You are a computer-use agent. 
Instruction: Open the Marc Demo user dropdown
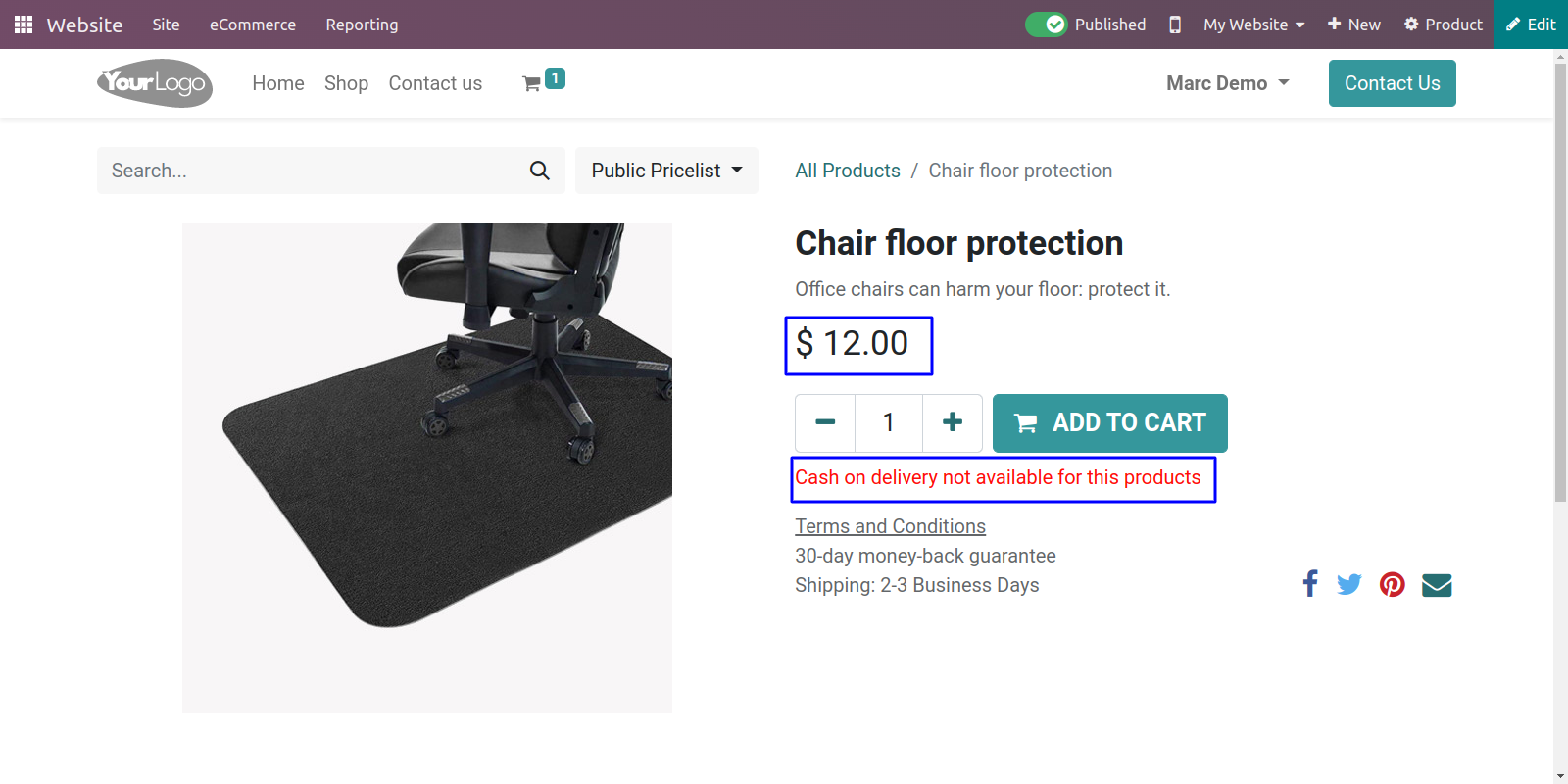click(x=1227, y=83)
